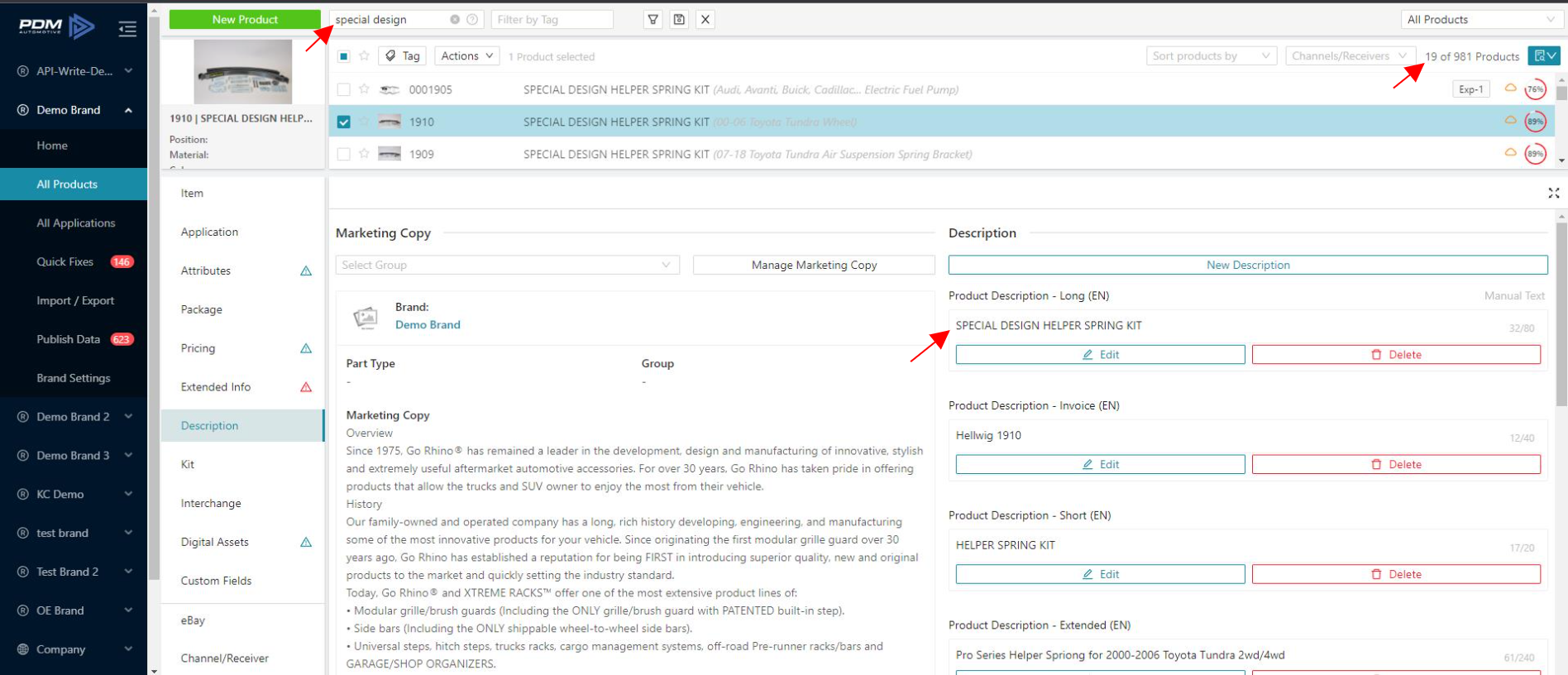This screenshot has width=1568, height=675.
Task: Click the New Description button
Action: [x=1248, y=265]
